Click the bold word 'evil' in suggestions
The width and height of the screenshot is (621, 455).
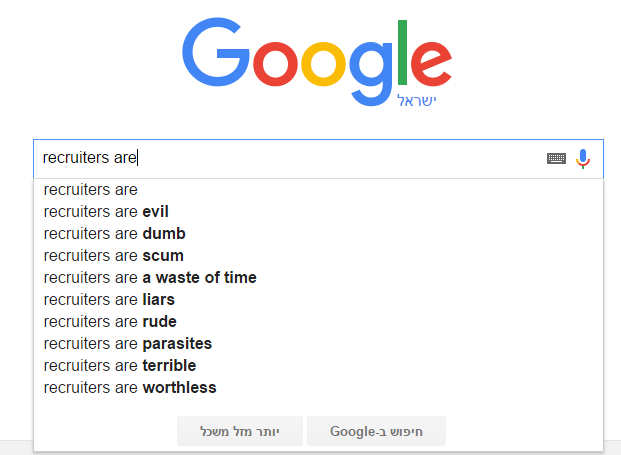point(156,211)
